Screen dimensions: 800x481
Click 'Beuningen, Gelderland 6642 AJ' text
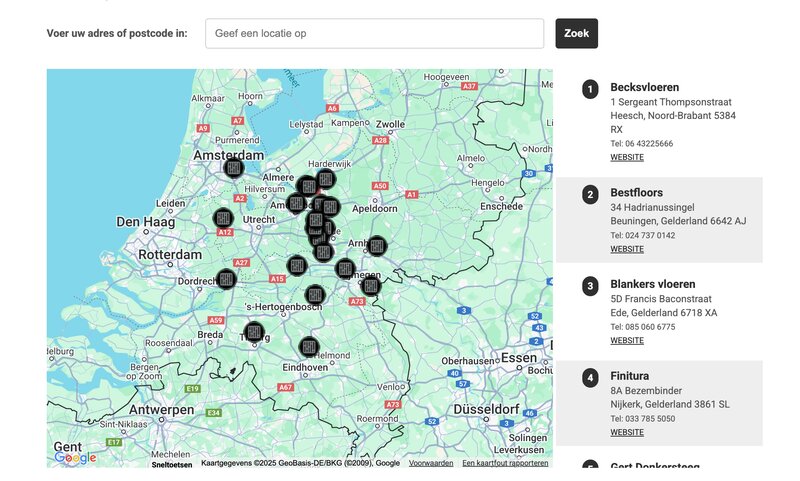click(678, 221)
